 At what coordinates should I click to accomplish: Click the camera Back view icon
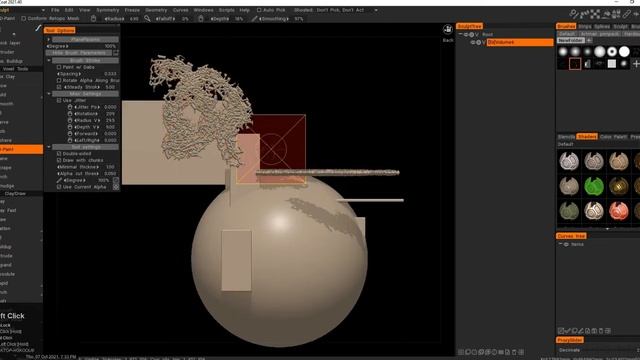(448, 30)
